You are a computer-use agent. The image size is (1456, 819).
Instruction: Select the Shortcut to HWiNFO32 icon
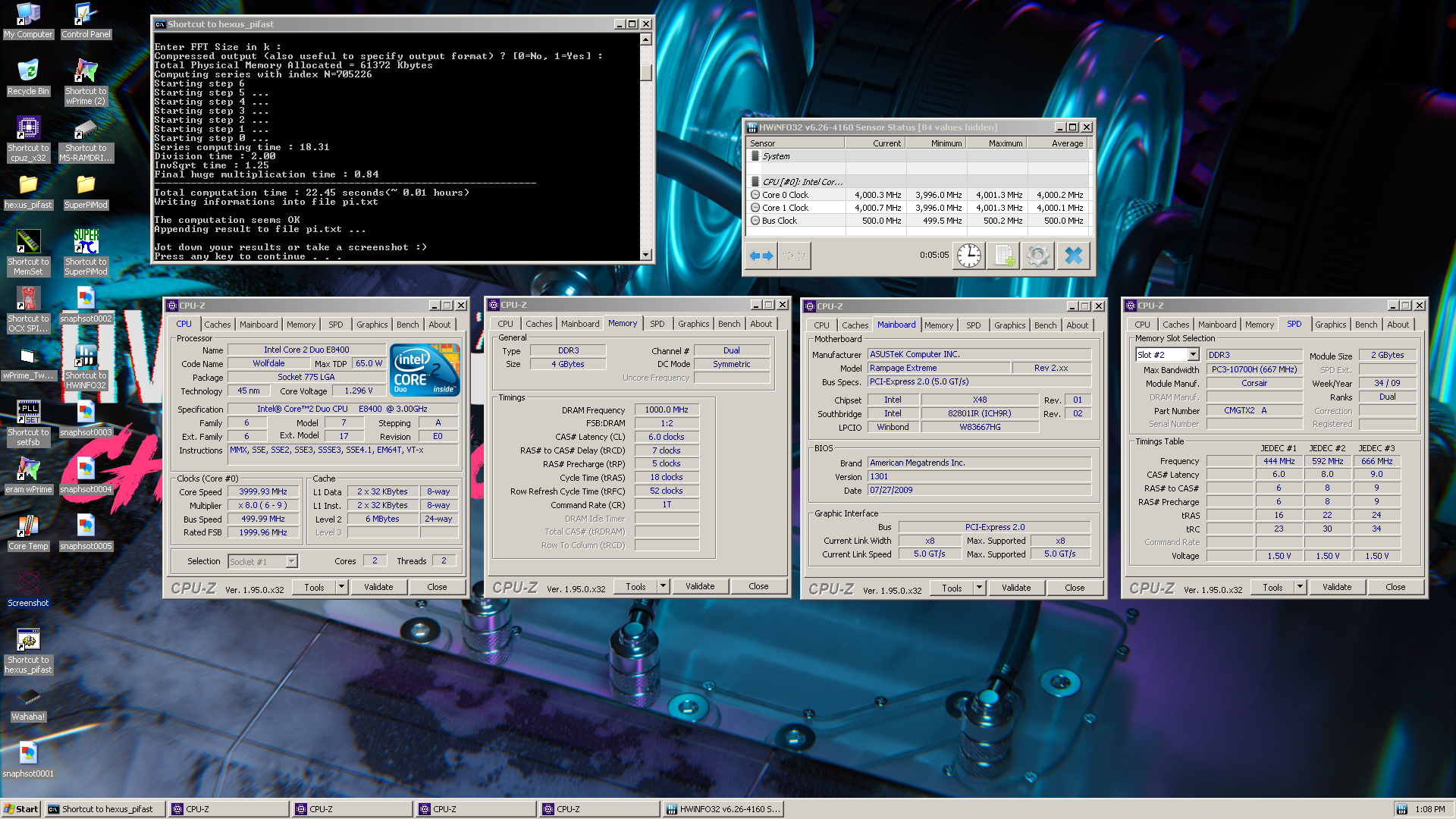click(x=86, y=366)
